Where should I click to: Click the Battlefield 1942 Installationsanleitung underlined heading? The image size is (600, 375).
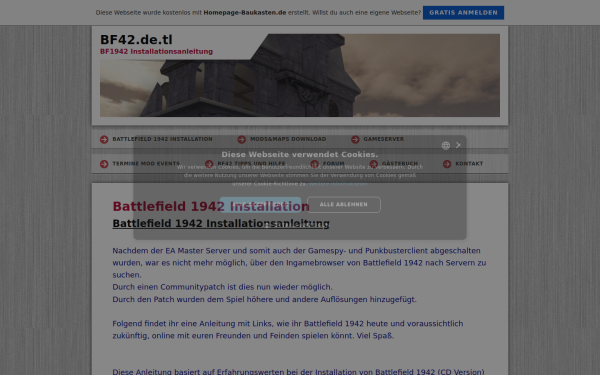(221, 223)
